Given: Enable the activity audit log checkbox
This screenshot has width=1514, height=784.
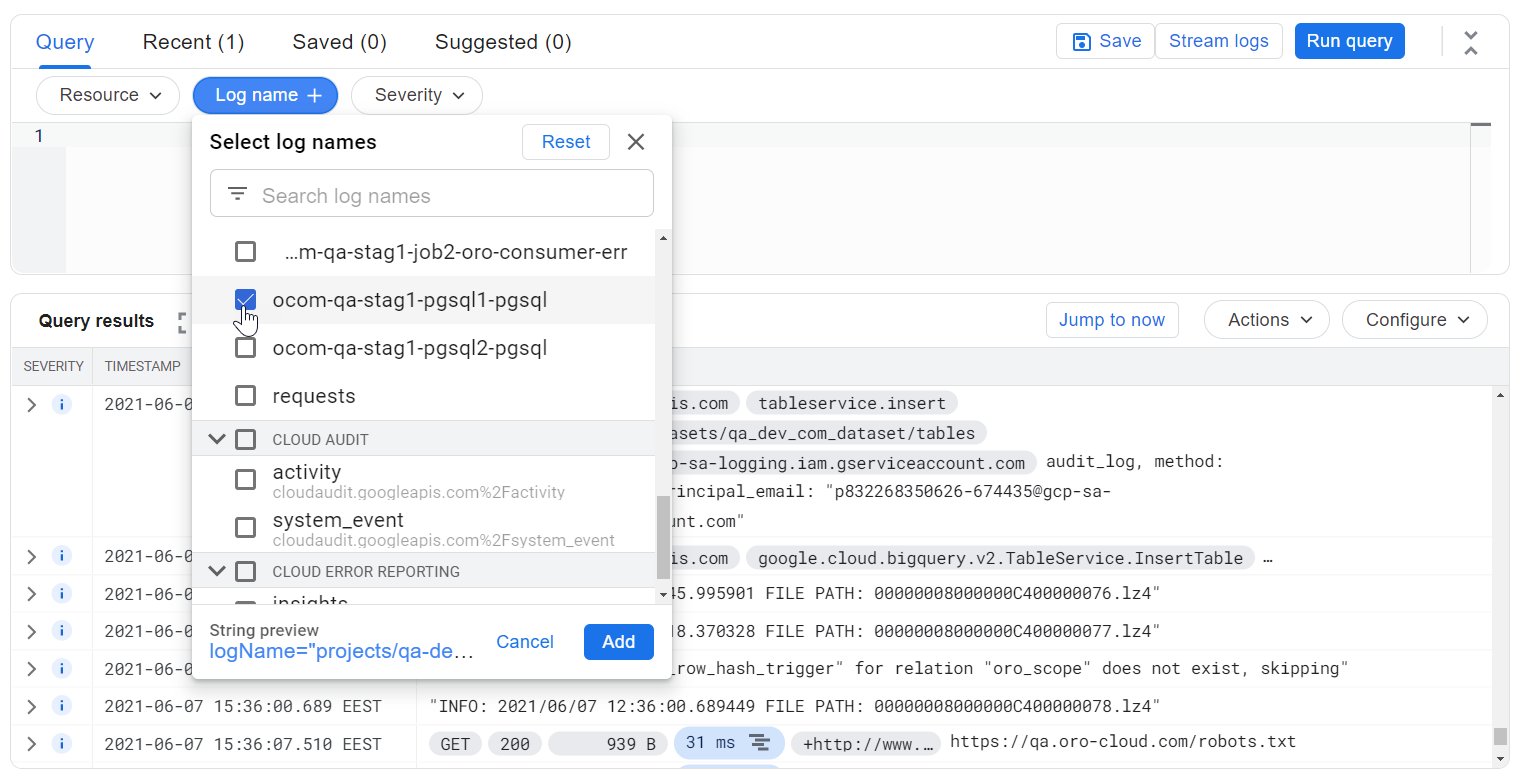Looking at the screenshot, I should [245, 480].
